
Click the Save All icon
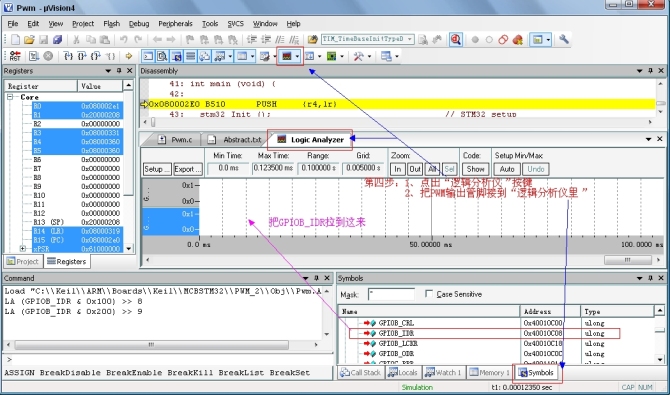[x=58, y=40]
